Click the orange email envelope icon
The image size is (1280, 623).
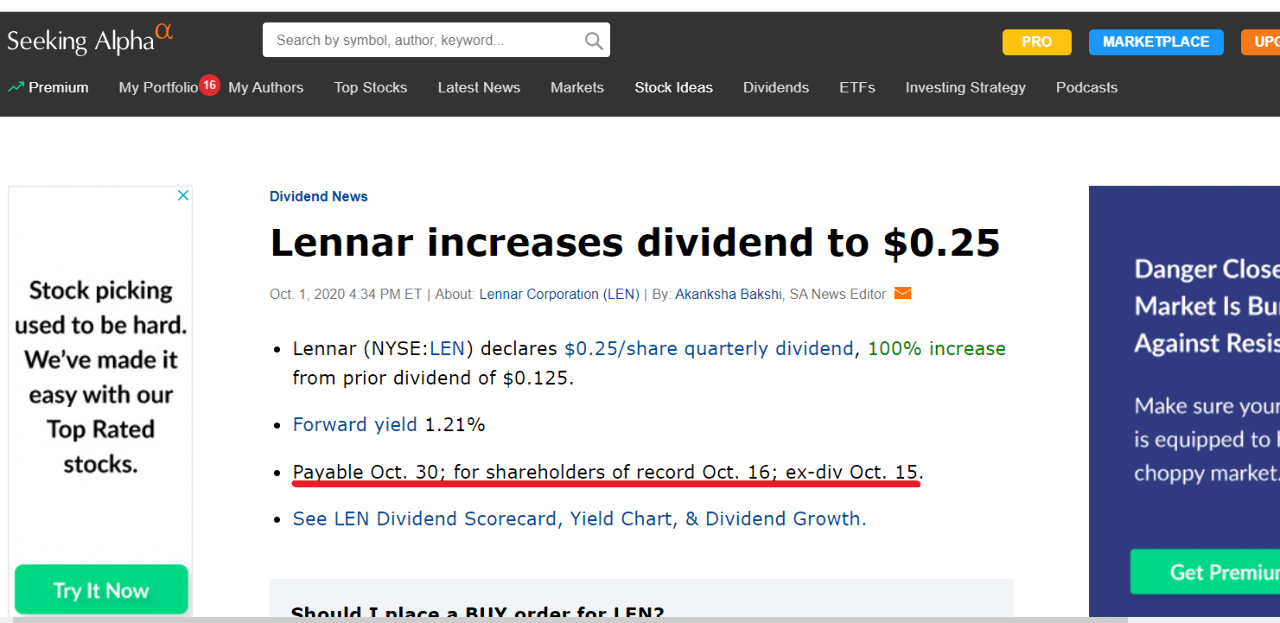tap(902, 294)
